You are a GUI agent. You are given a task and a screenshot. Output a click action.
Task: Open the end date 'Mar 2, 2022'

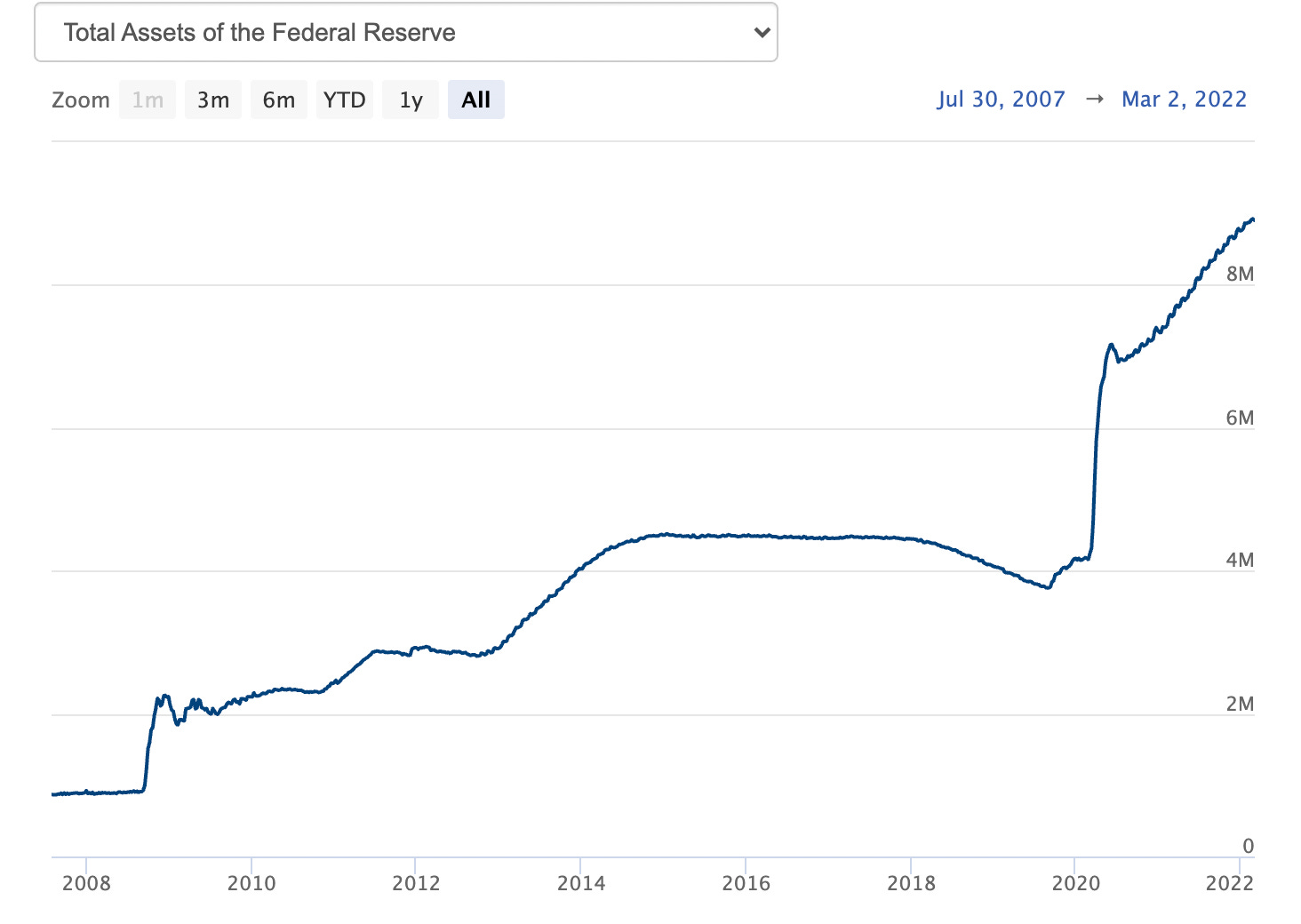click(x=1184, y=99)
